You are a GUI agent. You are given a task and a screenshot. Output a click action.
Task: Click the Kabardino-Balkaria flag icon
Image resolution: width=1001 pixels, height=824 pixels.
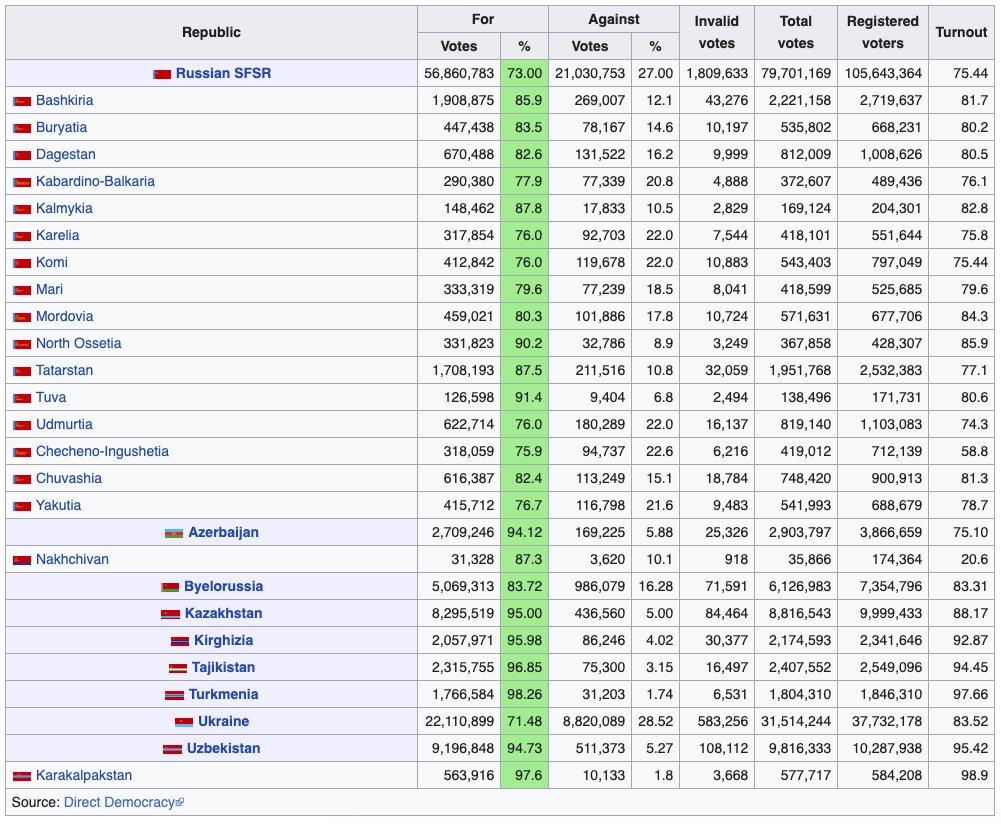click(x=22, y=182)
